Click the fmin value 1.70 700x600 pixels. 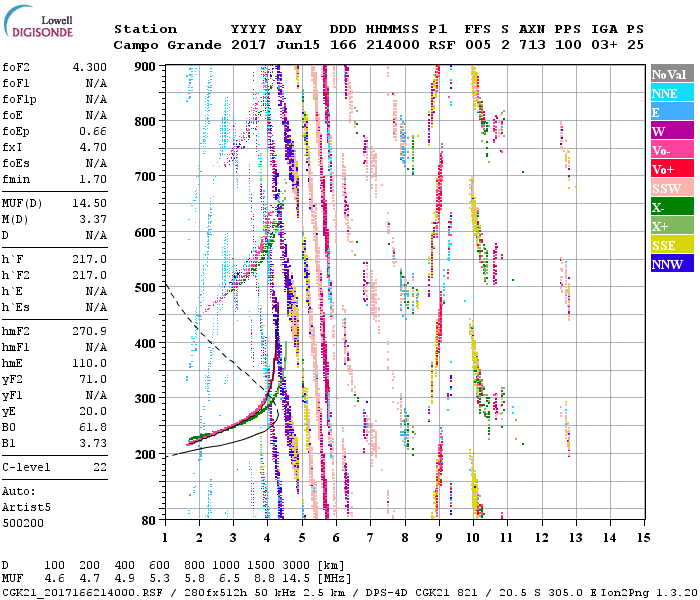coord(93,179)
